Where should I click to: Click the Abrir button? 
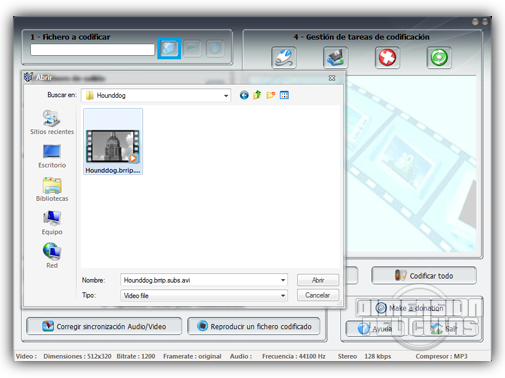tap(318, 280)
